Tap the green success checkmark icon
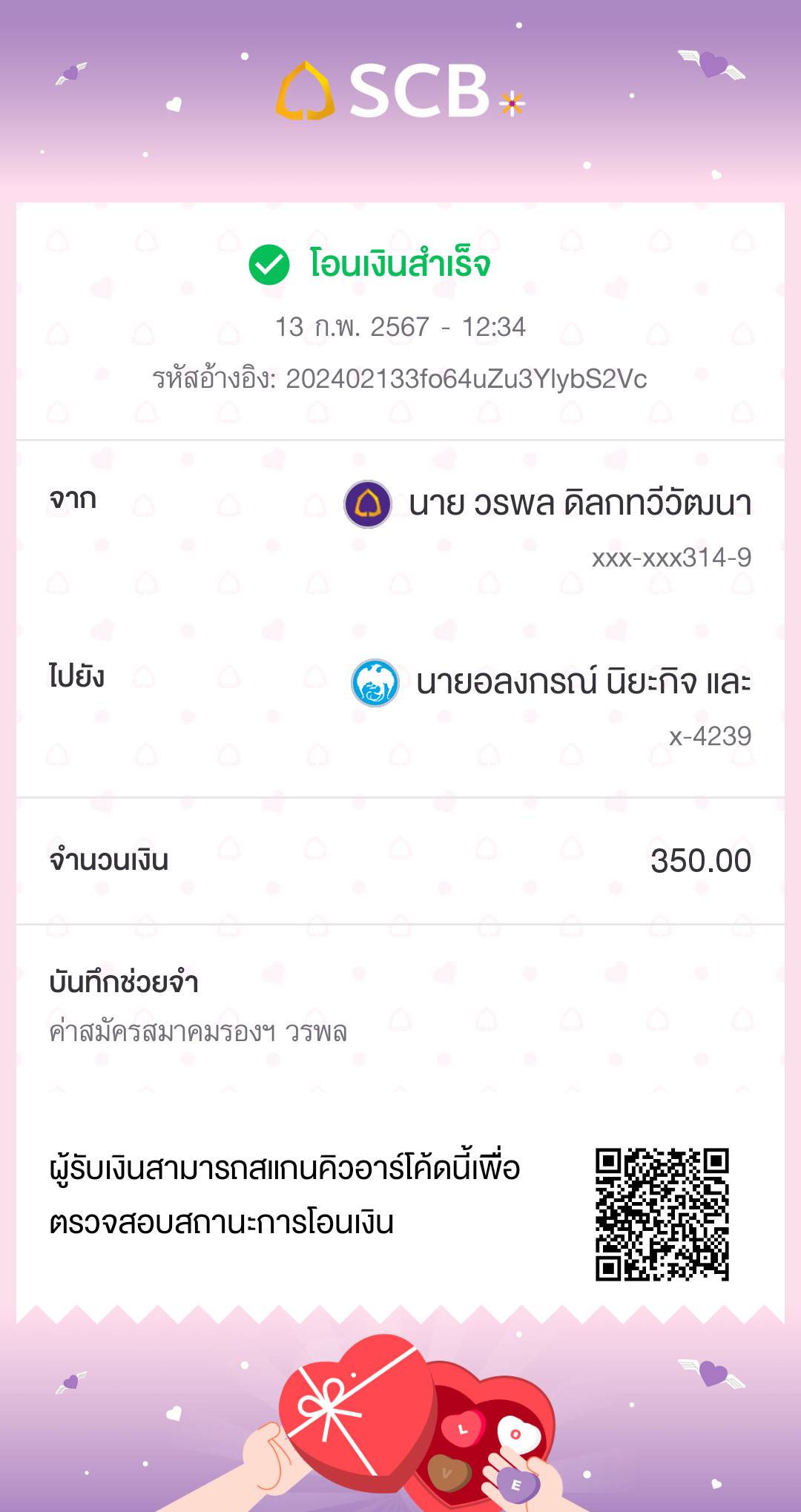Screen dimensions: 801x1512 click(268, 265)
